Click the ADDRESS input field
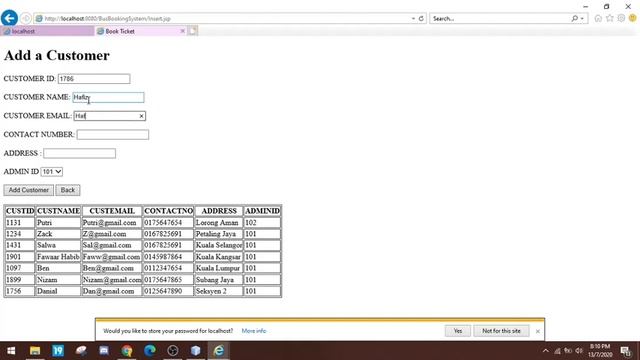This screenshot has width=640, height=360. click(x=80, y=153)
